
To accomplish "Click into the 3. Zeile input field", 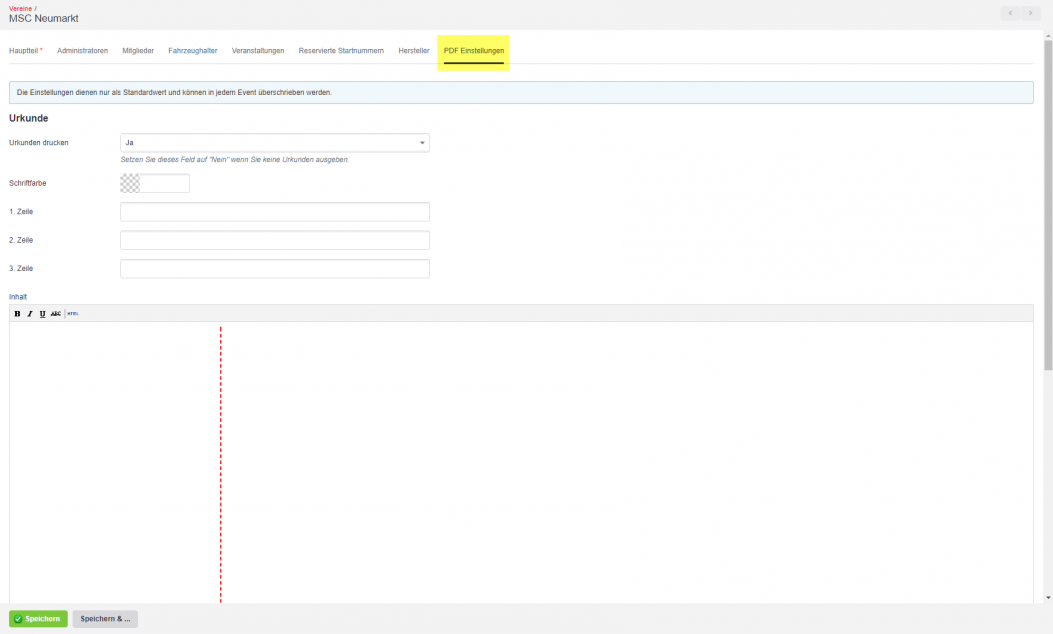I will (x=275, y=269).
